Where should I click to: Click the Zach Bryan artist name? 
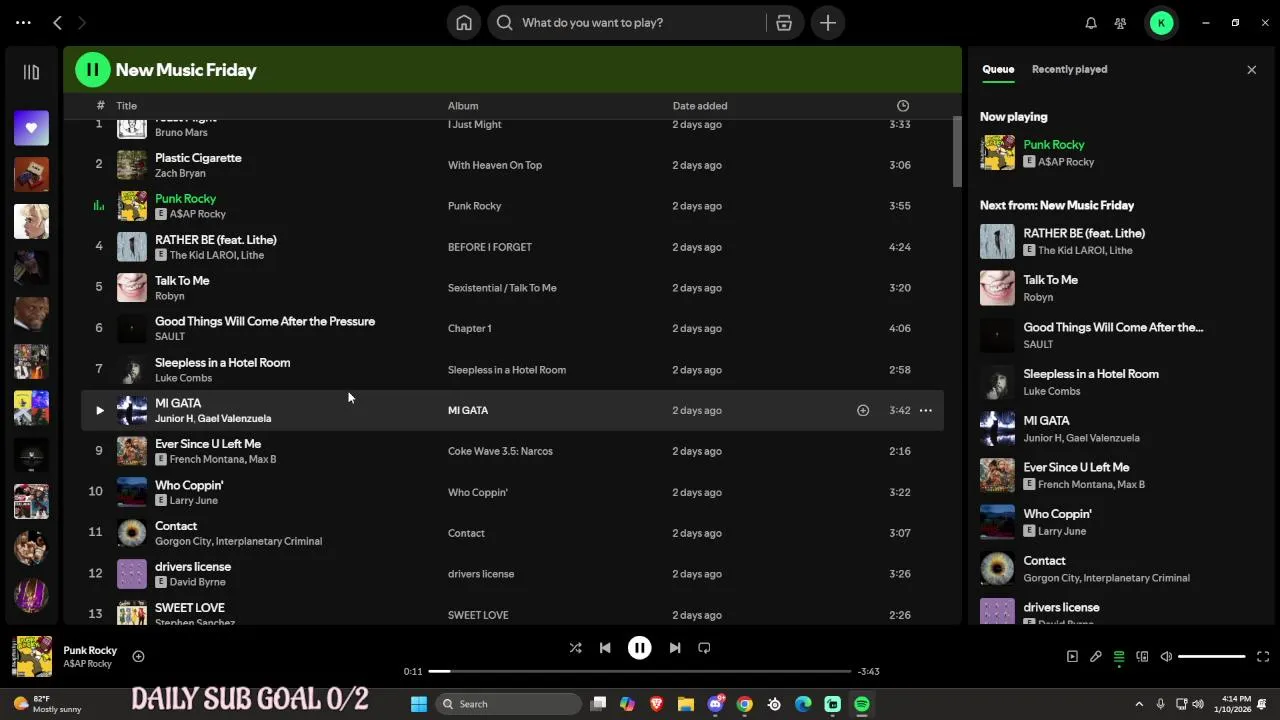tap(180, 173)
